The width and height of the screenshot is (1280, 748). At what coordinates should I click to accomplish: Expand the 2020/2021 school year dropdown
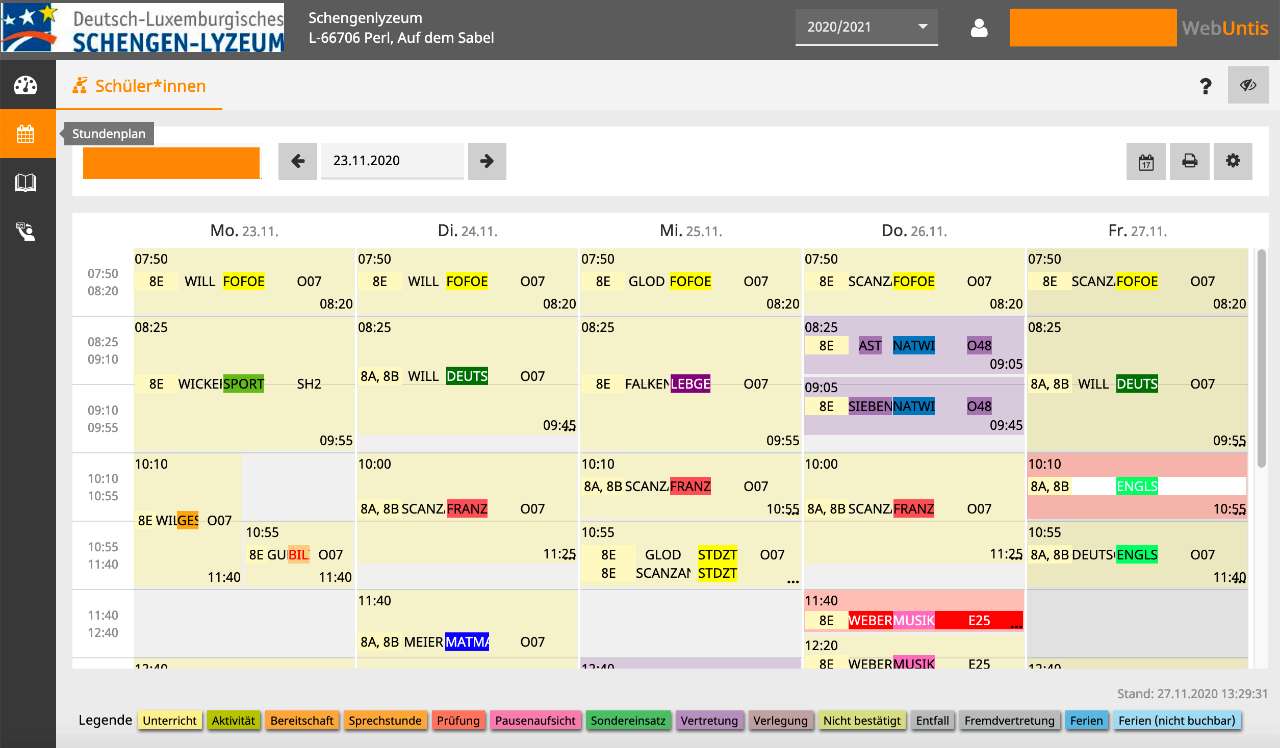(866, 27)
